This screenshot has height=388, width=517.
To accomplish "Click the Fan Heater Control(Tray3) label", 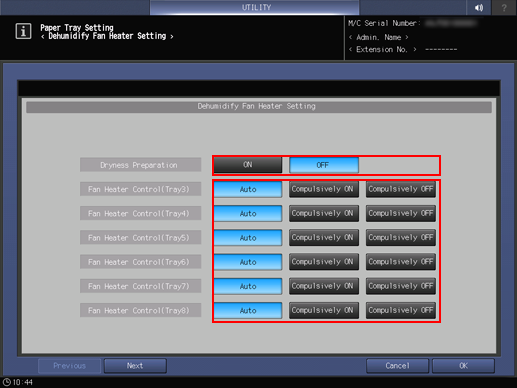I will coord(140,189).
